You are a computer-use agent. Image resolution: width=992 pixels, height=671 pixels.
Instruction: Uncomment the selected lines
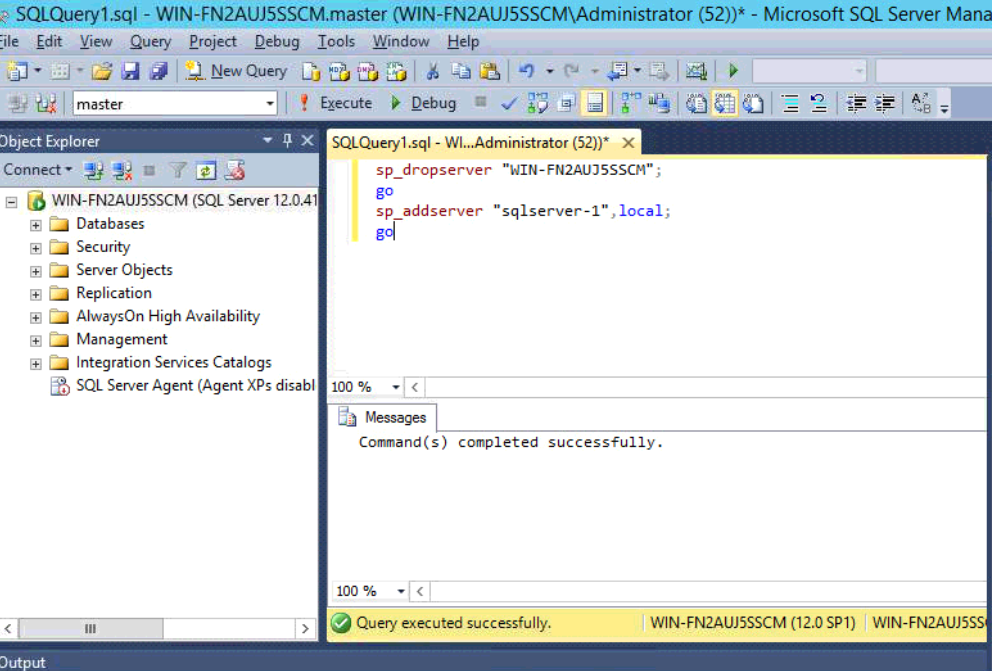point(818,103)
